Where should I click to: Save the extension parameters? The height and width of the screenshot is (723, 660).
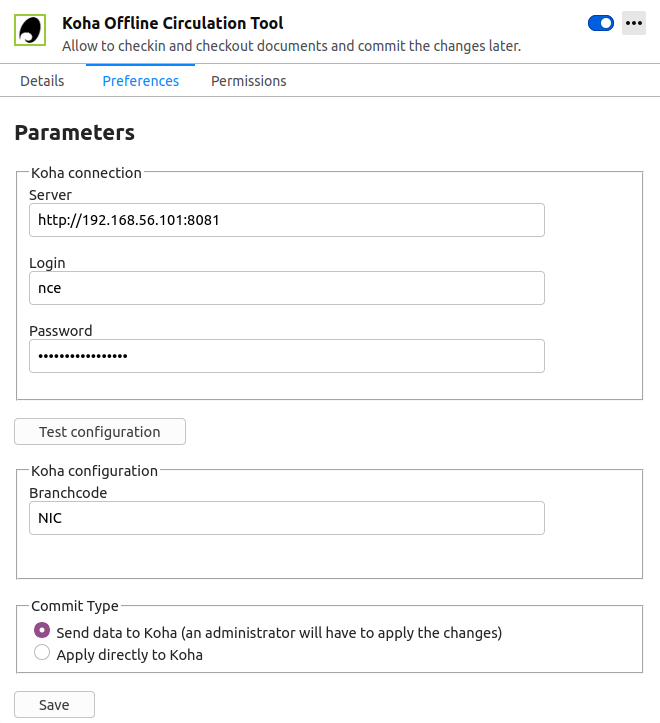(54, 705)
